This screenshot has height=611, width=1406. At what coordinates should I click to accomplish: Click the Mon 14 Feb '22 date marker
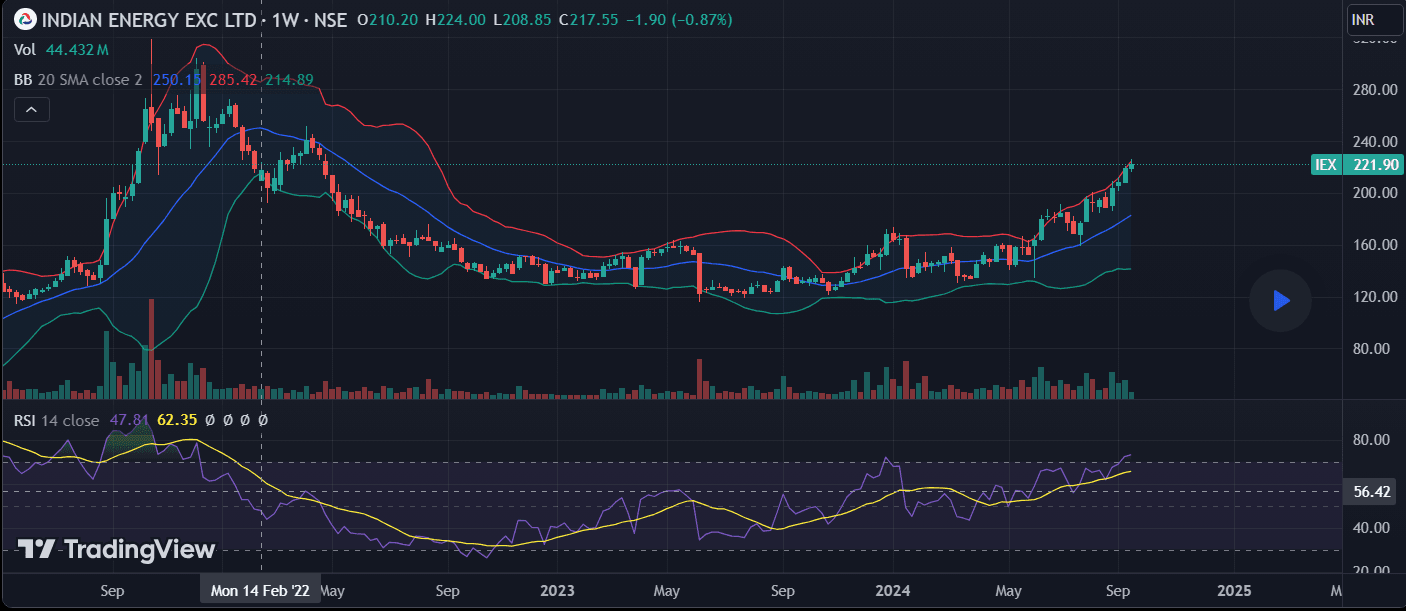260,591
